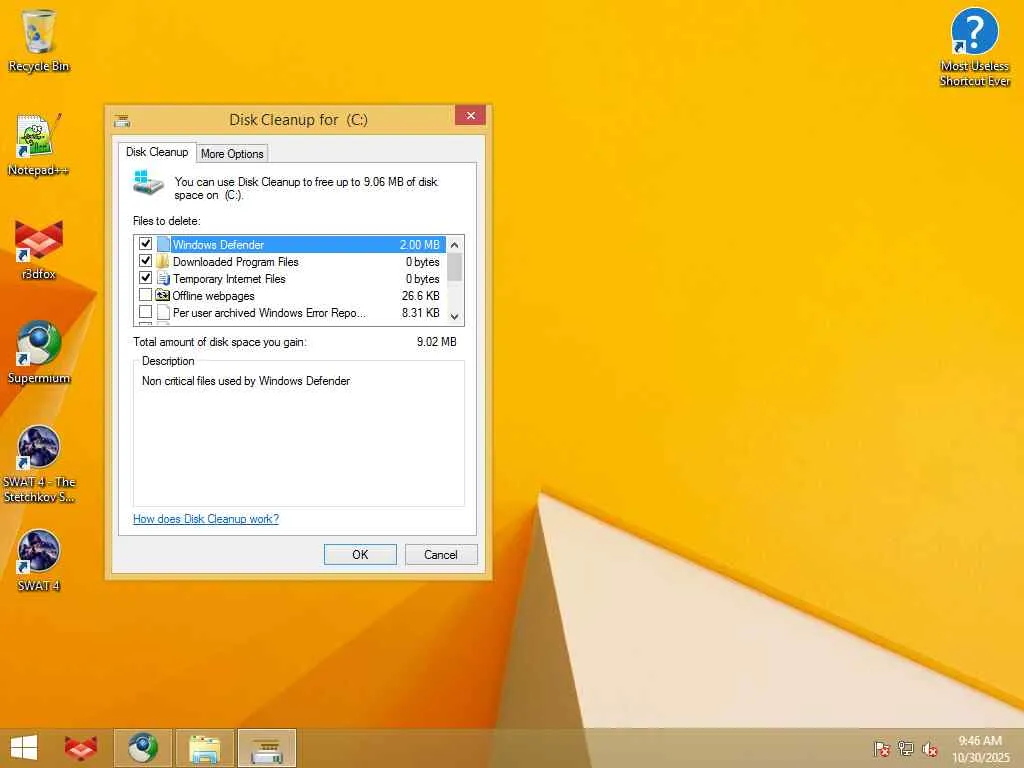Click the Temporary Internet Files row icon
The image size is (1024, 768).
tap(163, 278)
